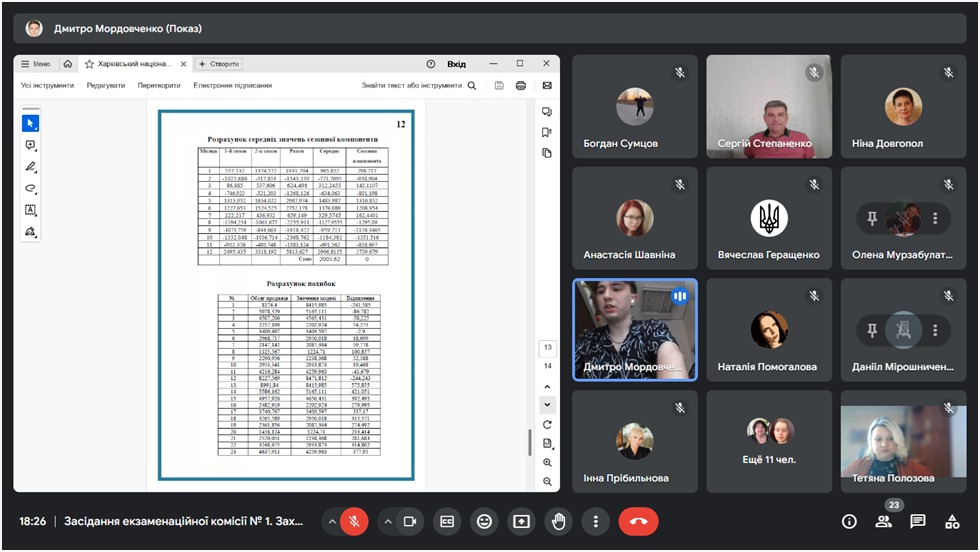Leave the call with the red hang-up button
980x552 pixels.
tap(638, 521)
